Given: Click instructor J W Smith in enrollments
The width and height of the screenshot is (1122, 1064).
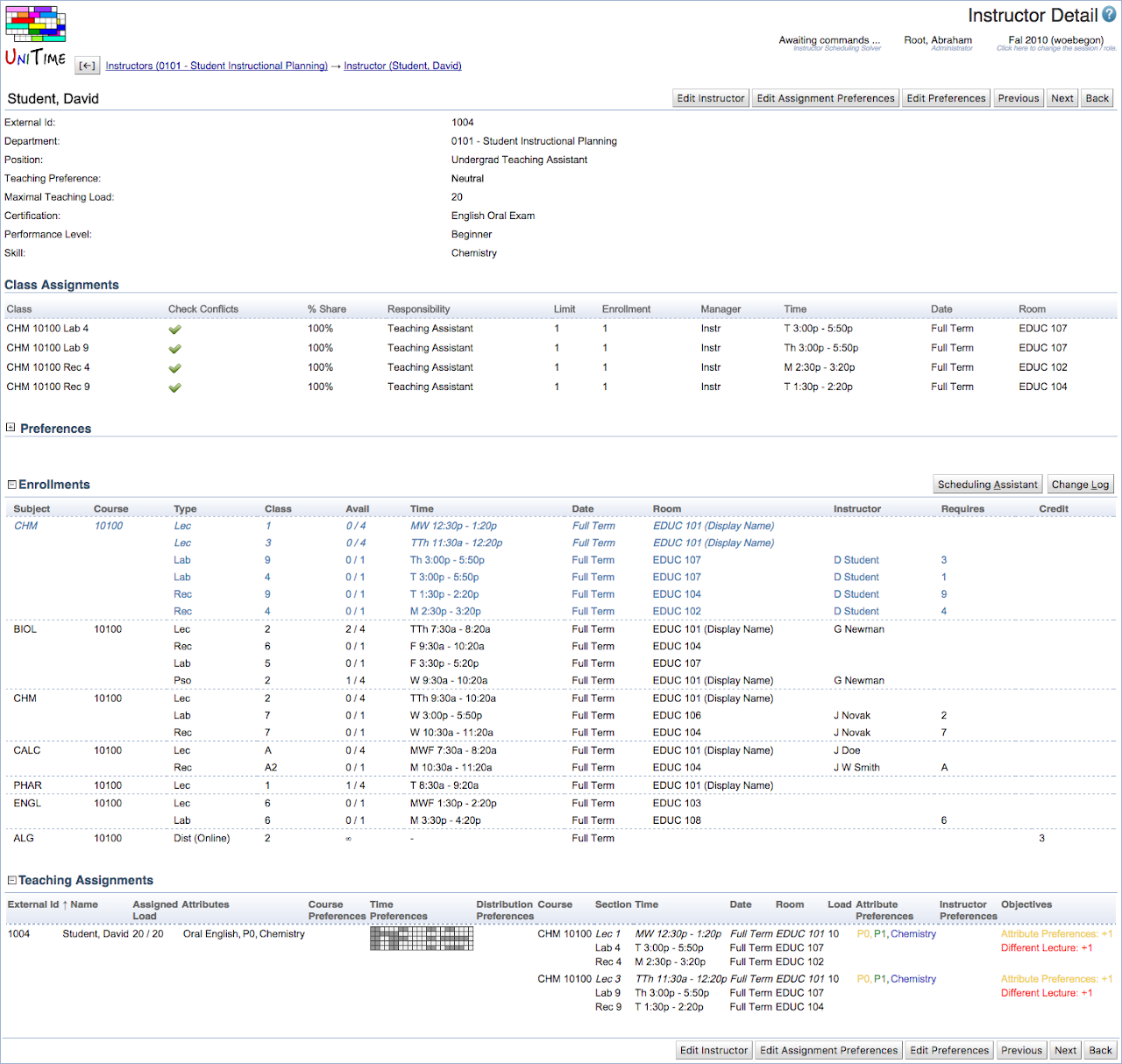Looking at the screenshot, I should pyautogui.click(x=856, y=768).
